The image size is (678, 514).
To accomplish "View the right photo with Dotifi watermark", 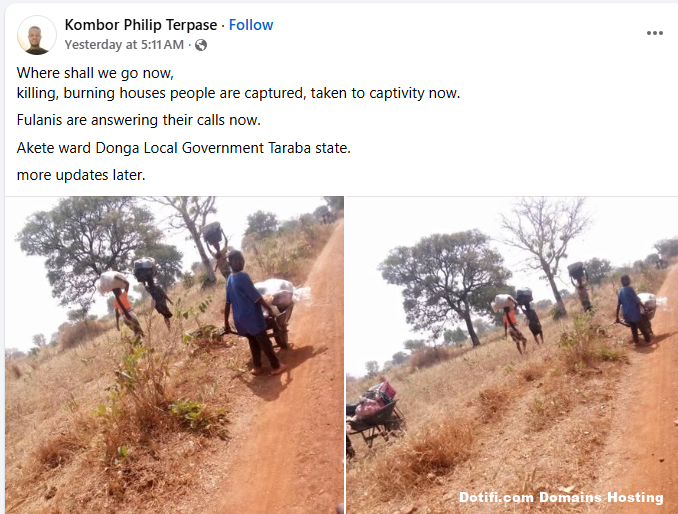I will tap(512, 355).
